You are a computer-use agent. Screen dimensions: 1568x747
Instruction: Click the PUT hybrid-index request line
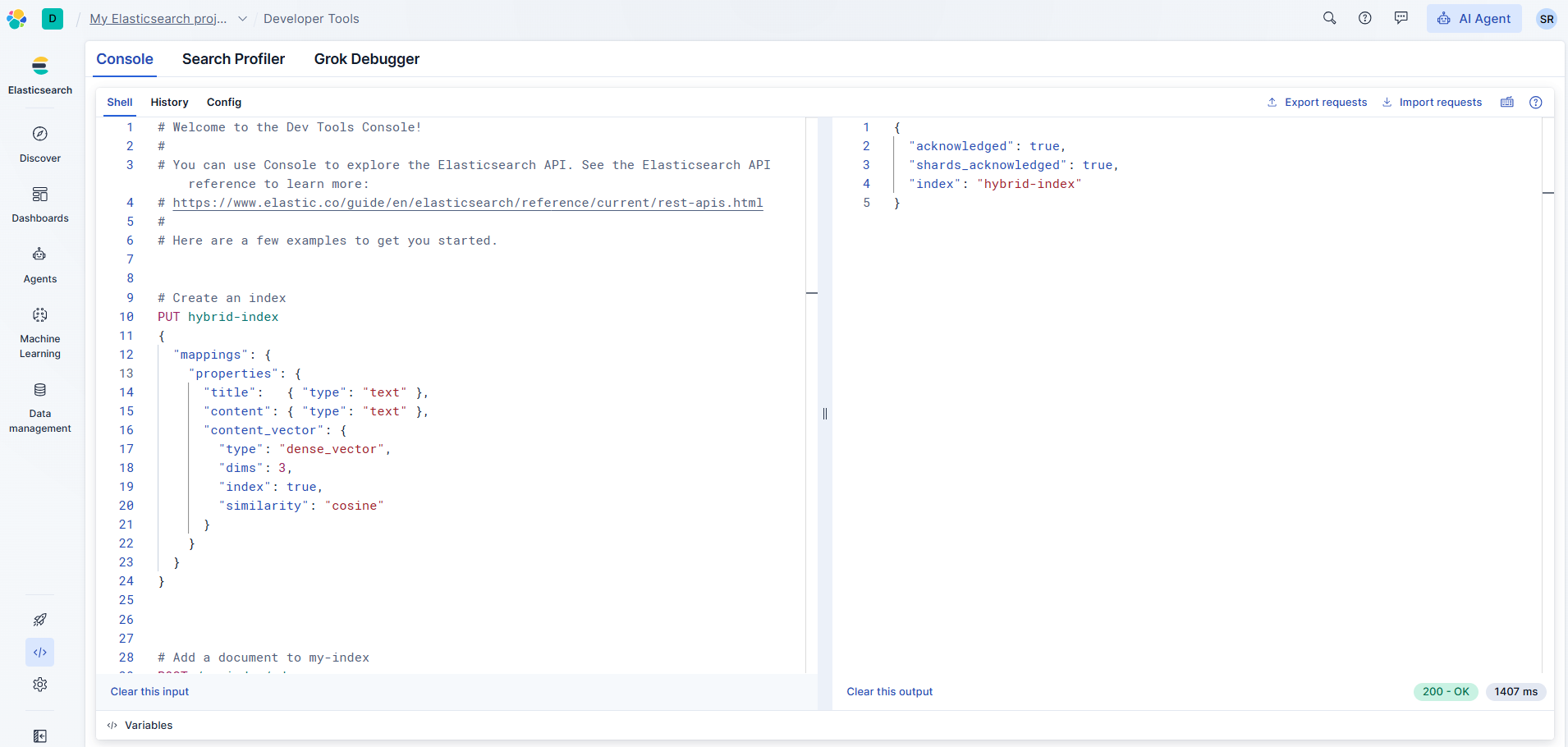point(218,317)
